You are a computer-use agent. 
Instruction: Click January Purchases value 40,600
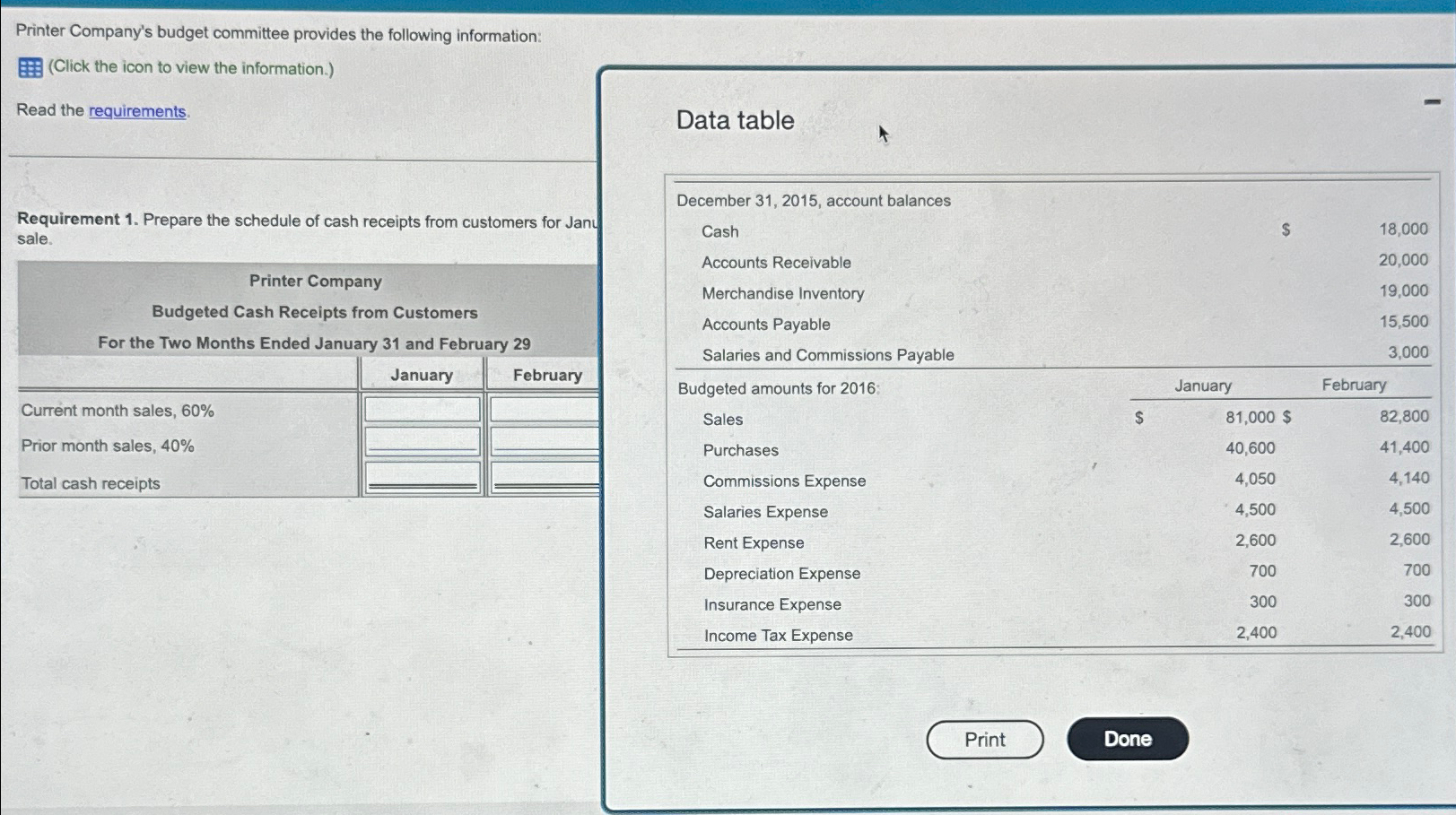(1251, 448)
